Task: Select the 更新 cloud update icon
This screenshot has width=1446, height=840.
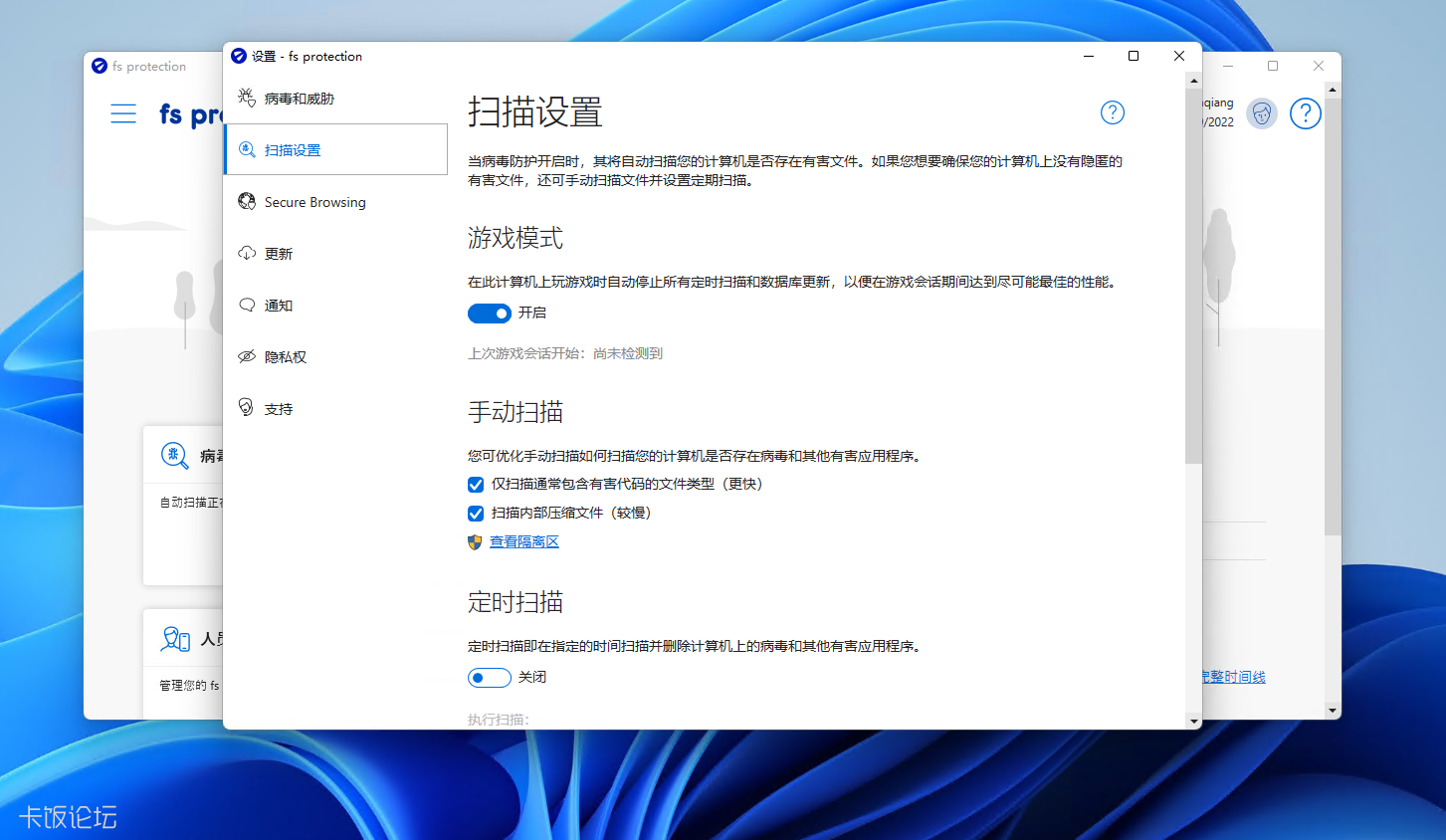Action: click(246, 253)
